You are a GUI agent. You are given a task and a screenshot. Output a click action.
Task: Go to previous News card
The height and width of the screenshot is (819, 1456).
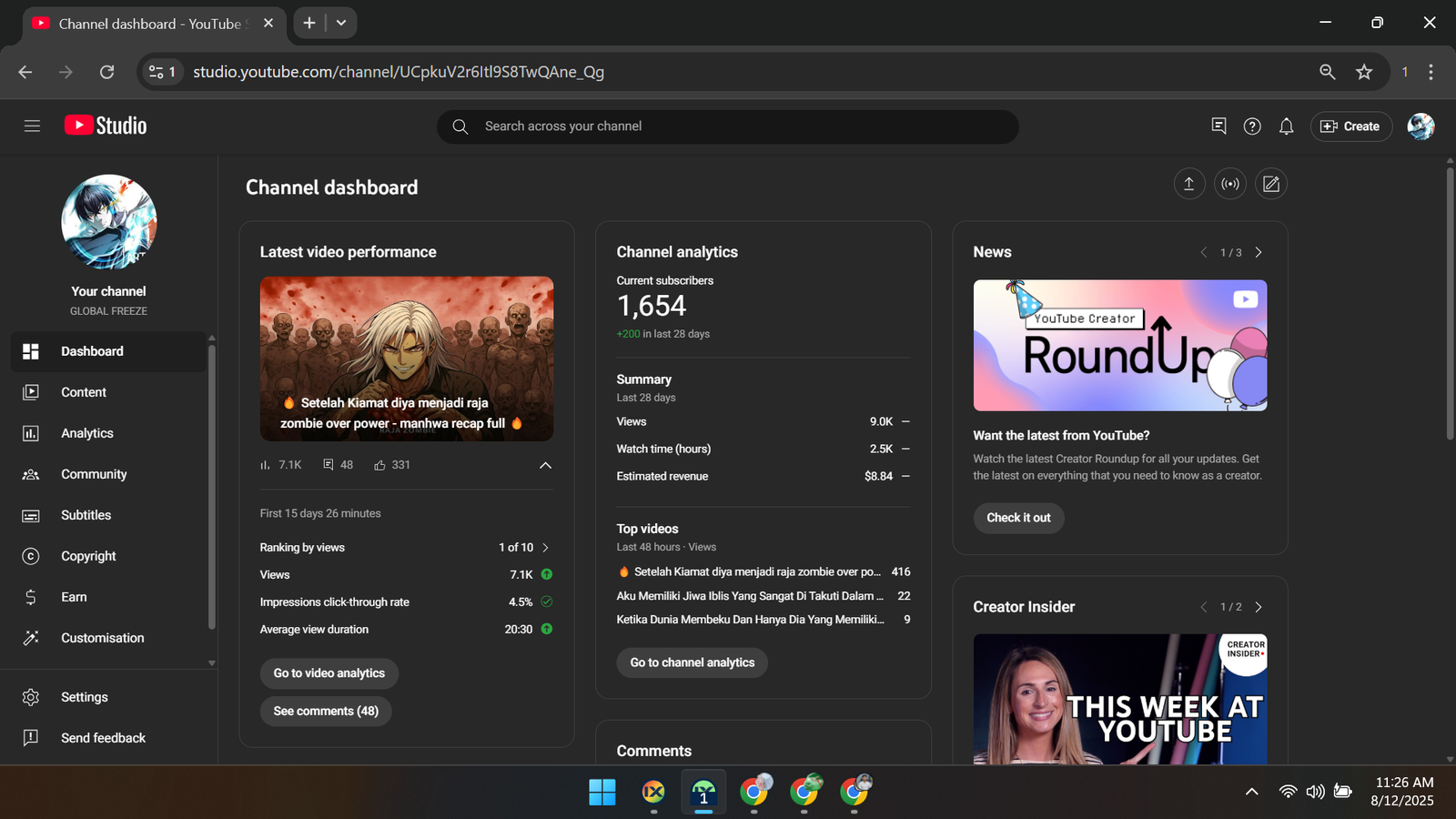click(x=1203, y=252)
